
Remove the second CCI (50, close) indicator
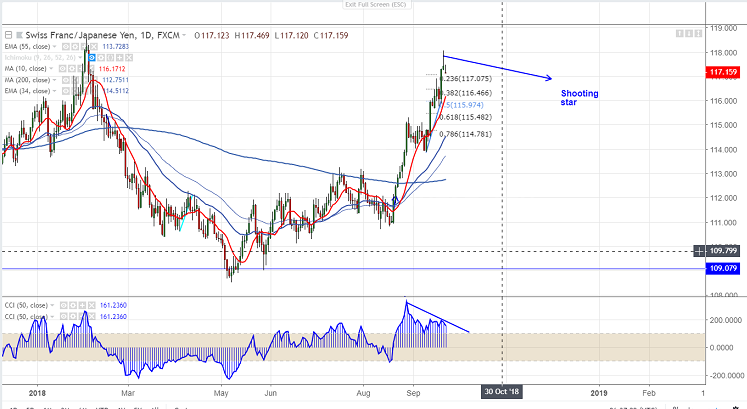pos(91,317)
